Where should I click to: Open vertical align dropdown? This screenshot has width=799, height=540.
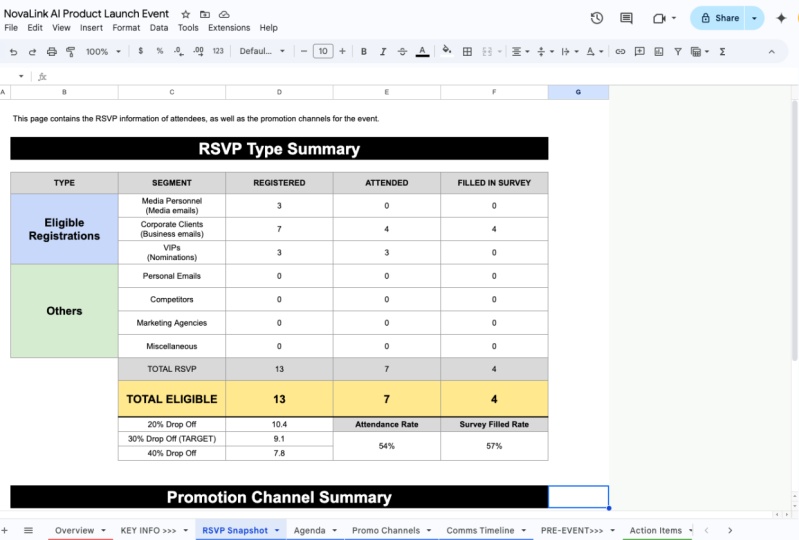point(545,51)
